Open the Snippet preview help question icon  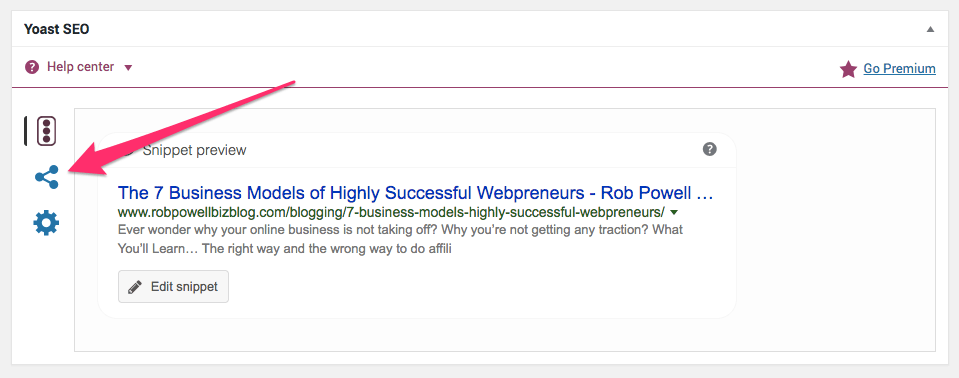[709, 149]
